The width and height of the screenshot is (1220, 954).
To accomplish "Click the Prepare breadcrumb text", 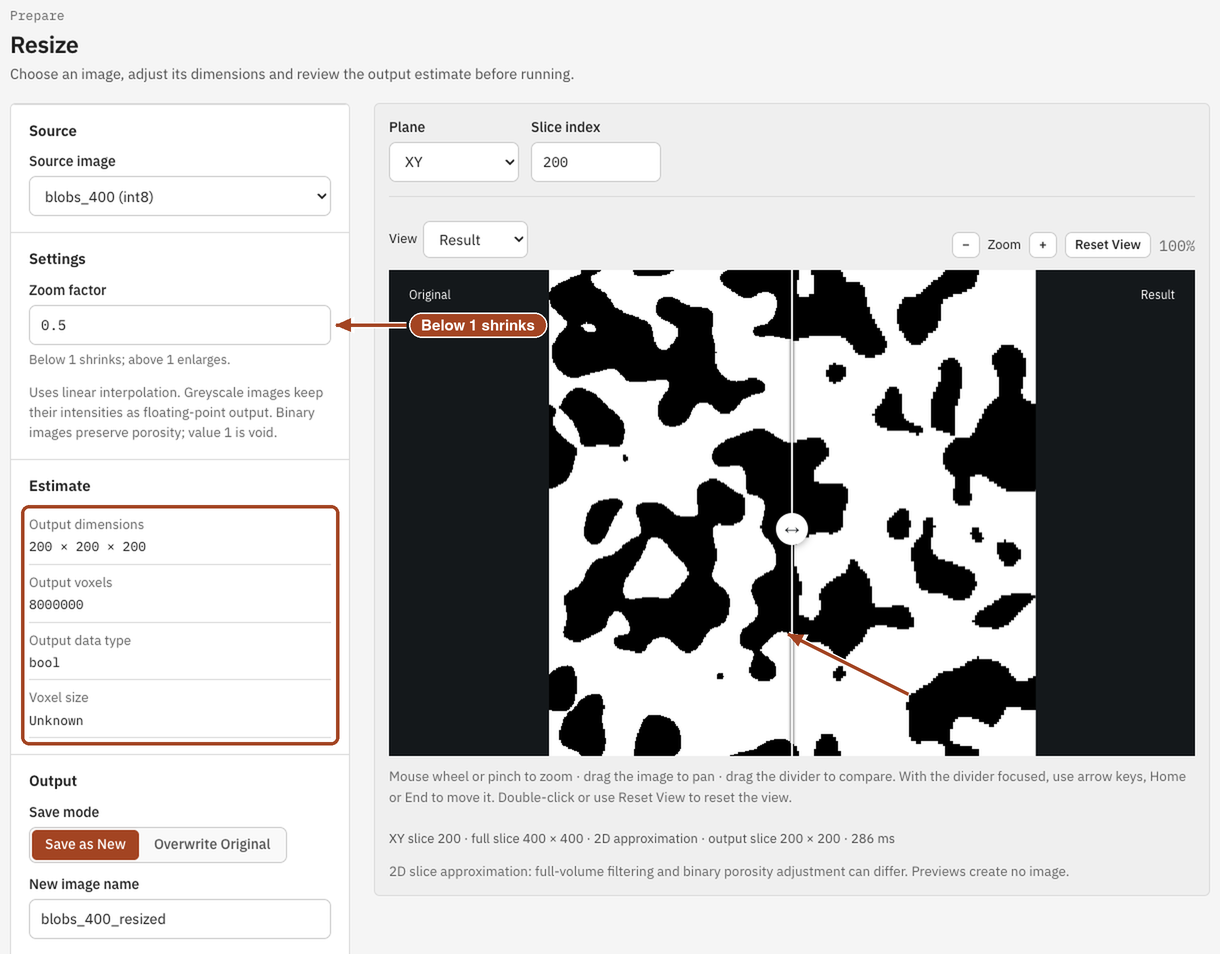I will 37,16.
